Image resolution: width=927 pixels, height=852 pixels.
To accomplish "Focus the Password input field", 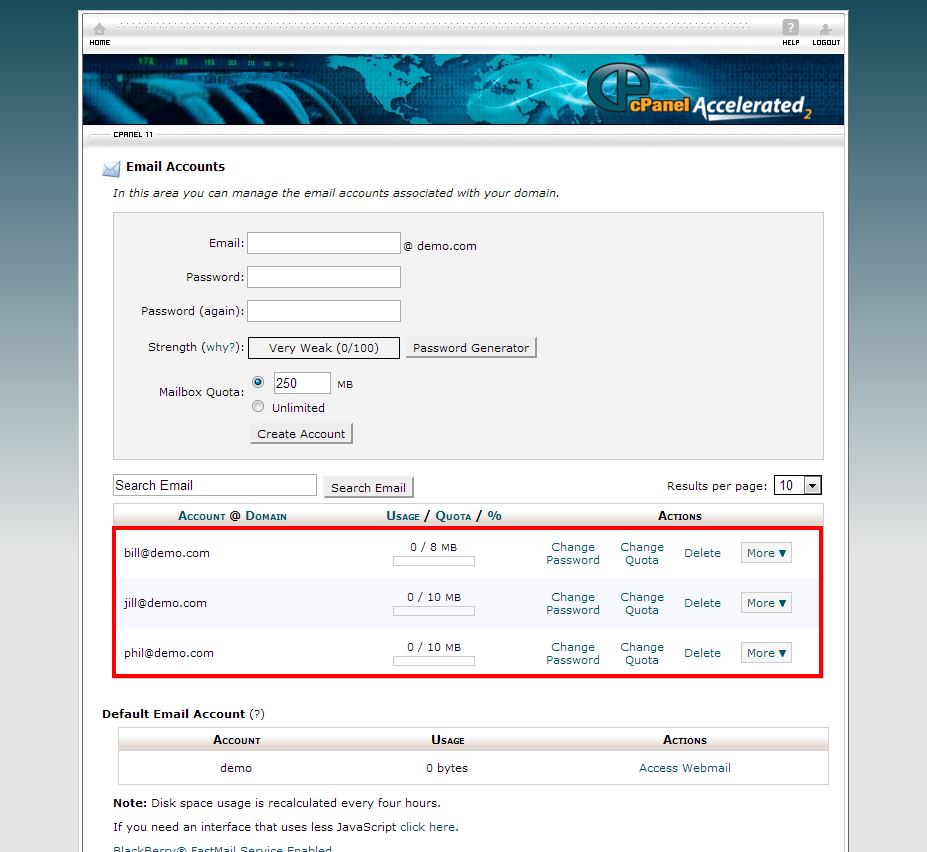I will [323, 277].
